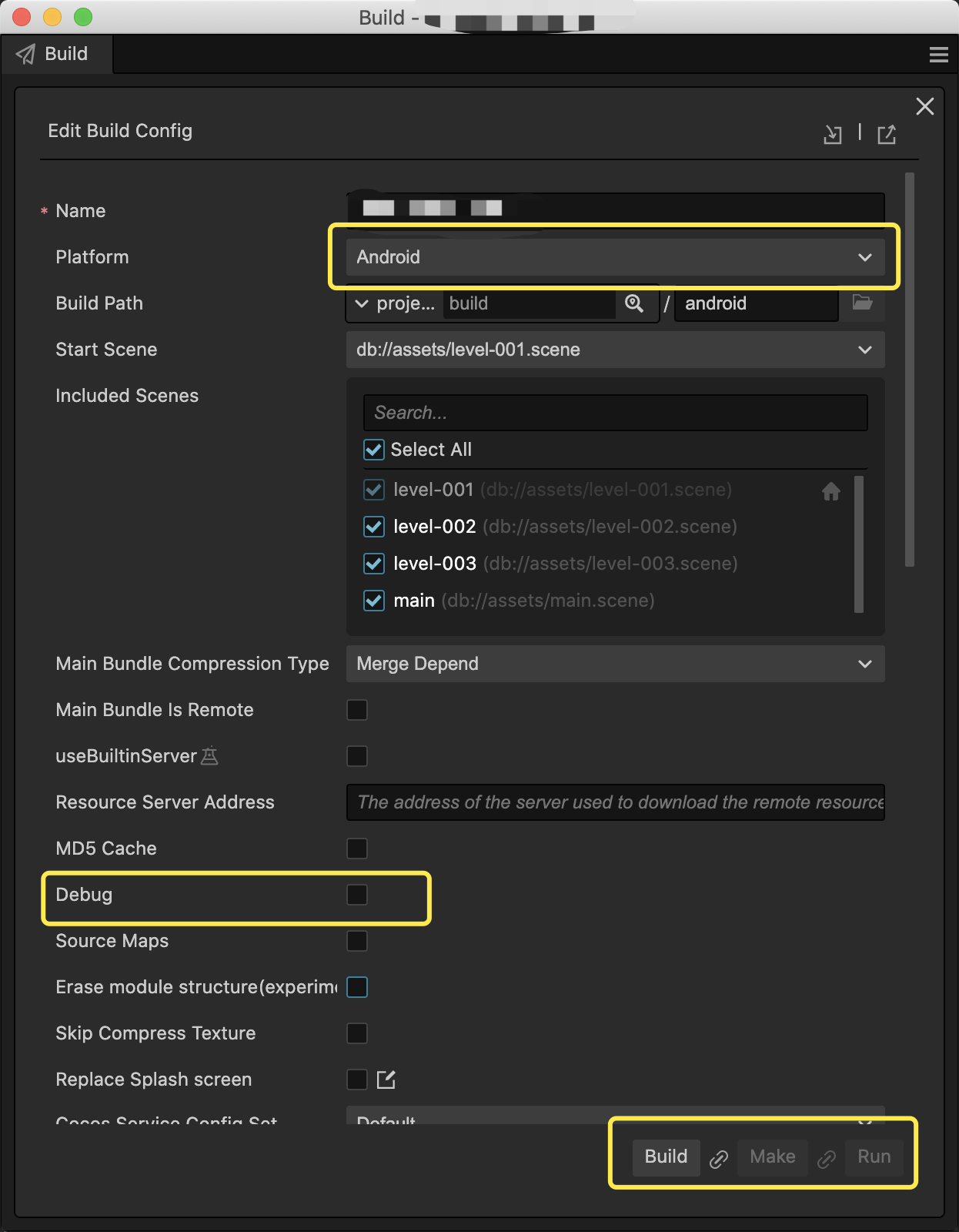This screenshot has width=959, height=1232.
Task: Expand the Start Scene dropdown
Action: click(615, 350)
